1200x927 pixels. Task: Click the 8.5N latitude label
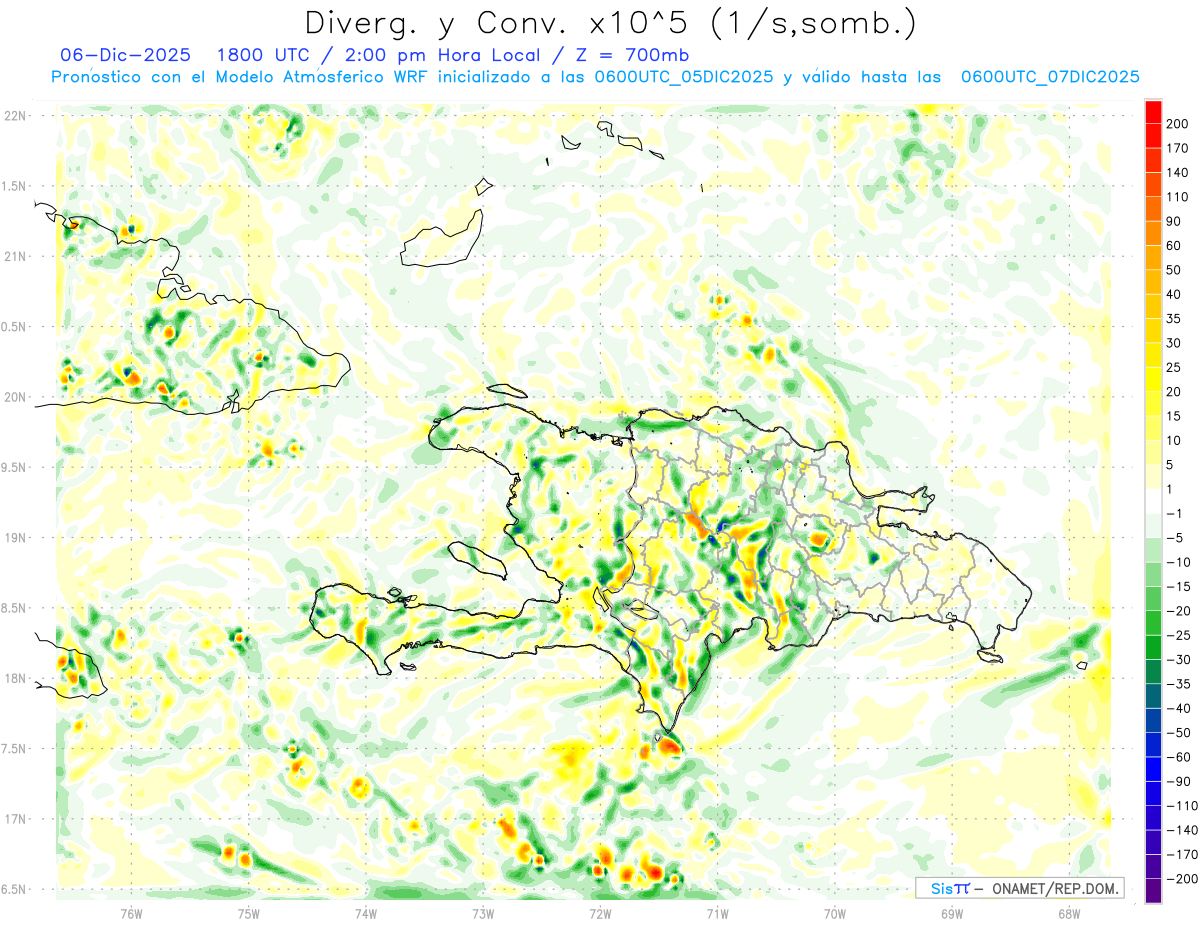15,608
